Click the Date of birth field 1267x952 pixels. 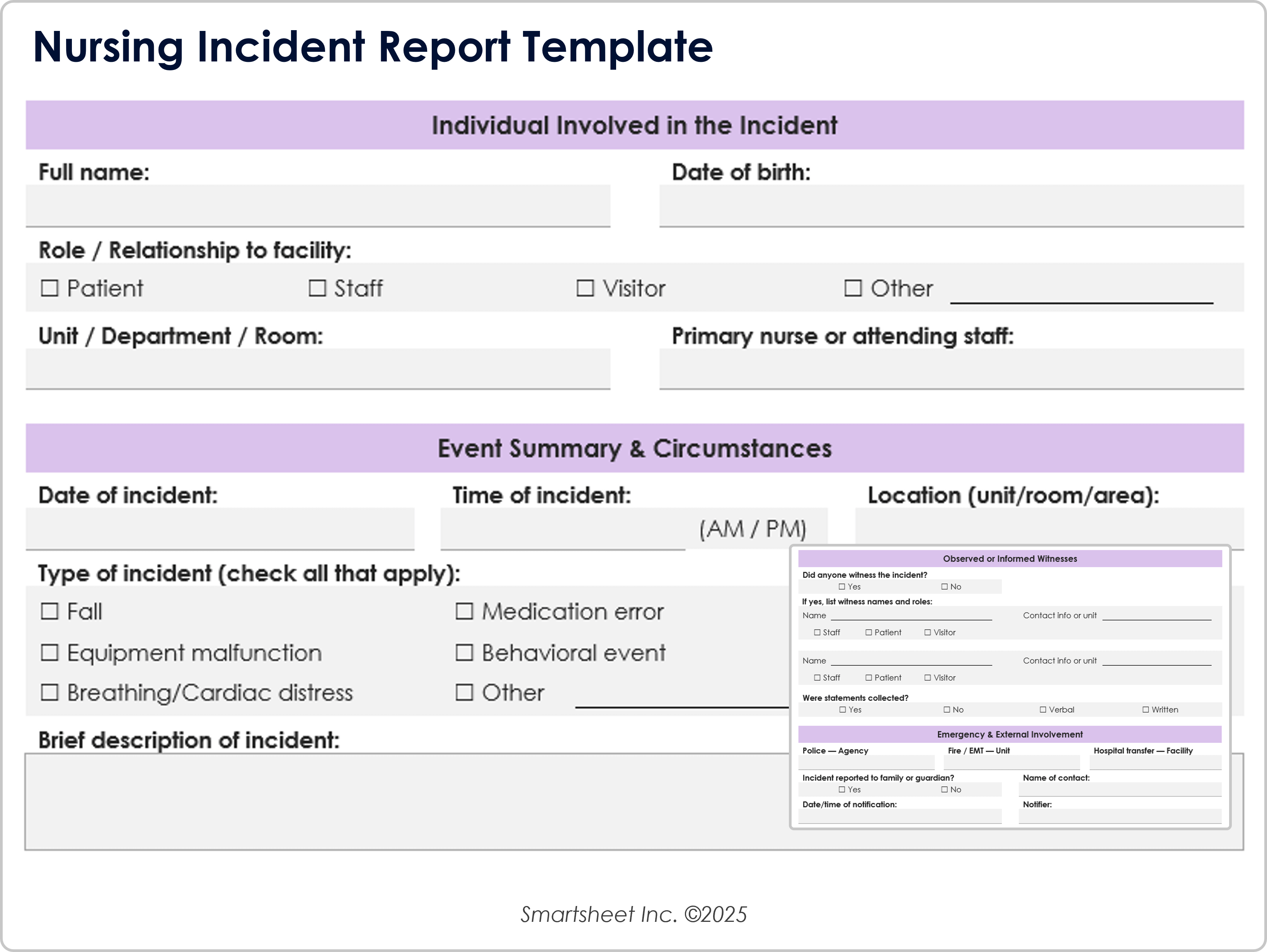(951, 205)
